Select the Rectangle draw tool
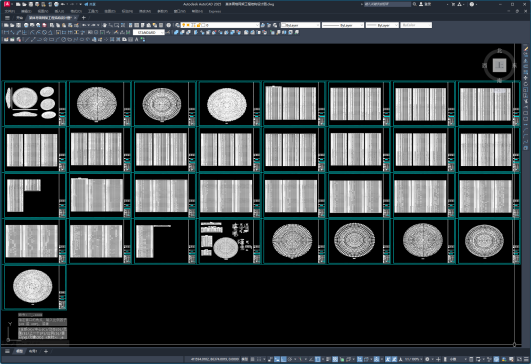 tap(51, 40)
